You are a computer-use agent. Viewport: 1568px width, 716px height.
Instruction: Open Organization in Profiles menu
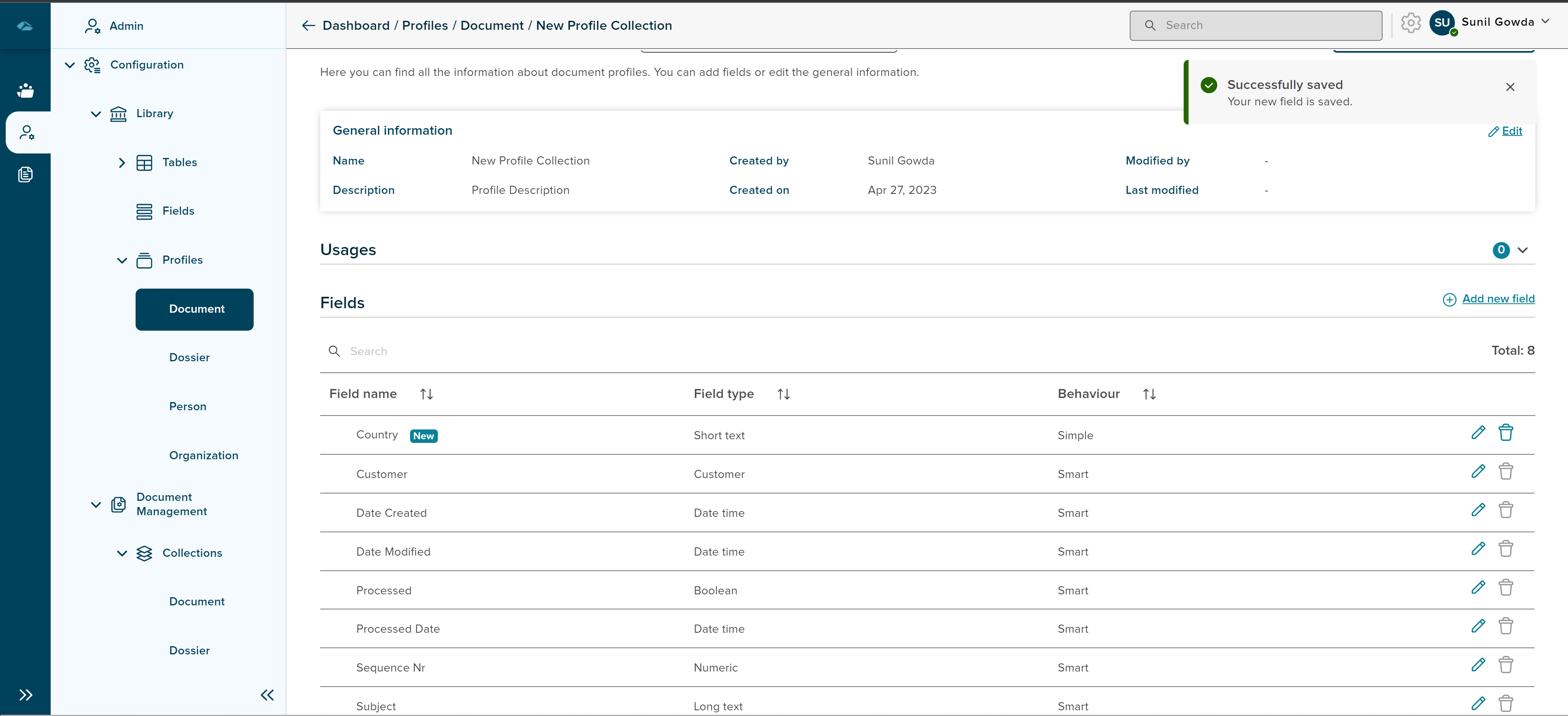tap(203, 456)
